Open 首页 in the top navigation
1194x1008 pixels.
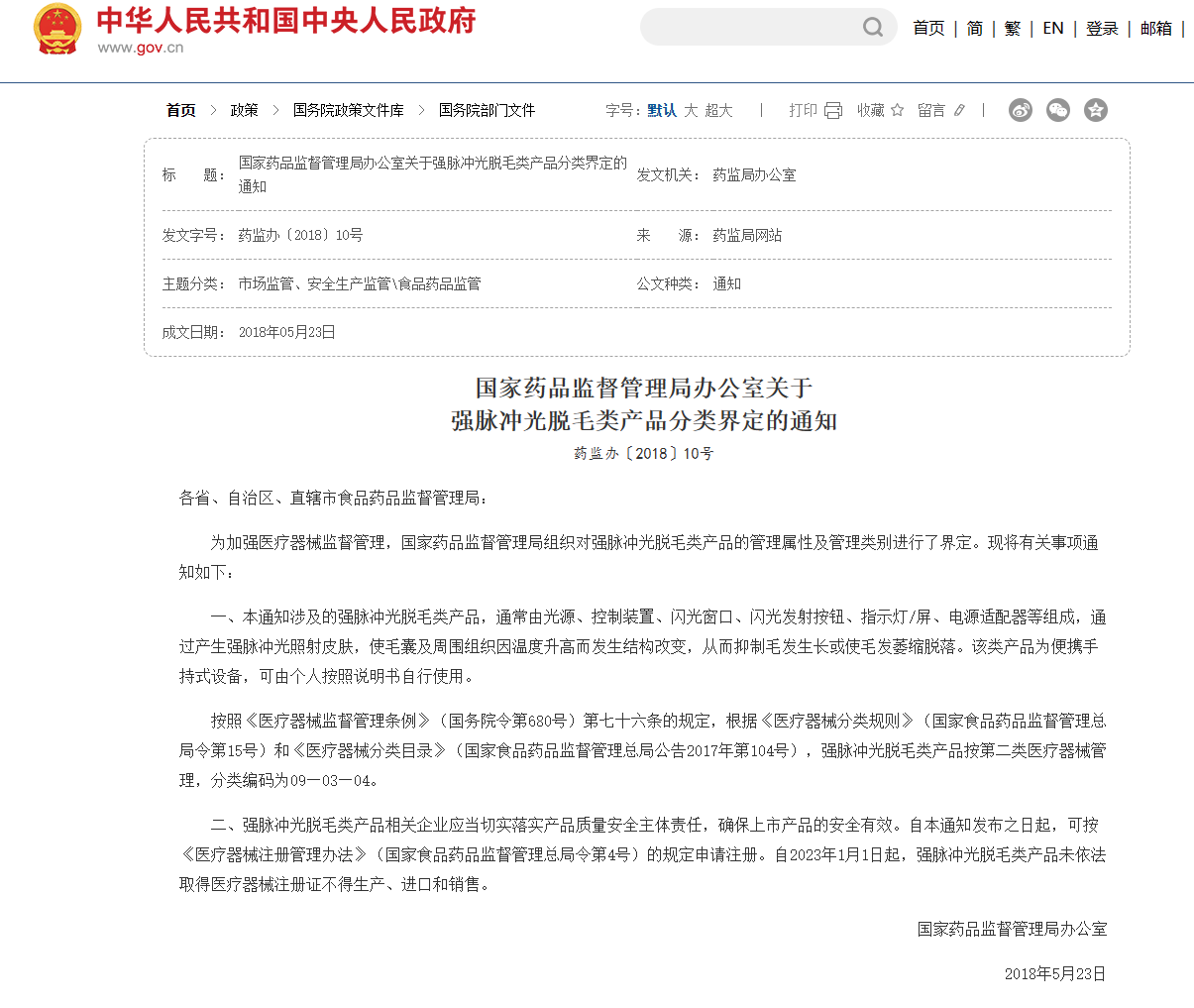[x=928, y=28]
